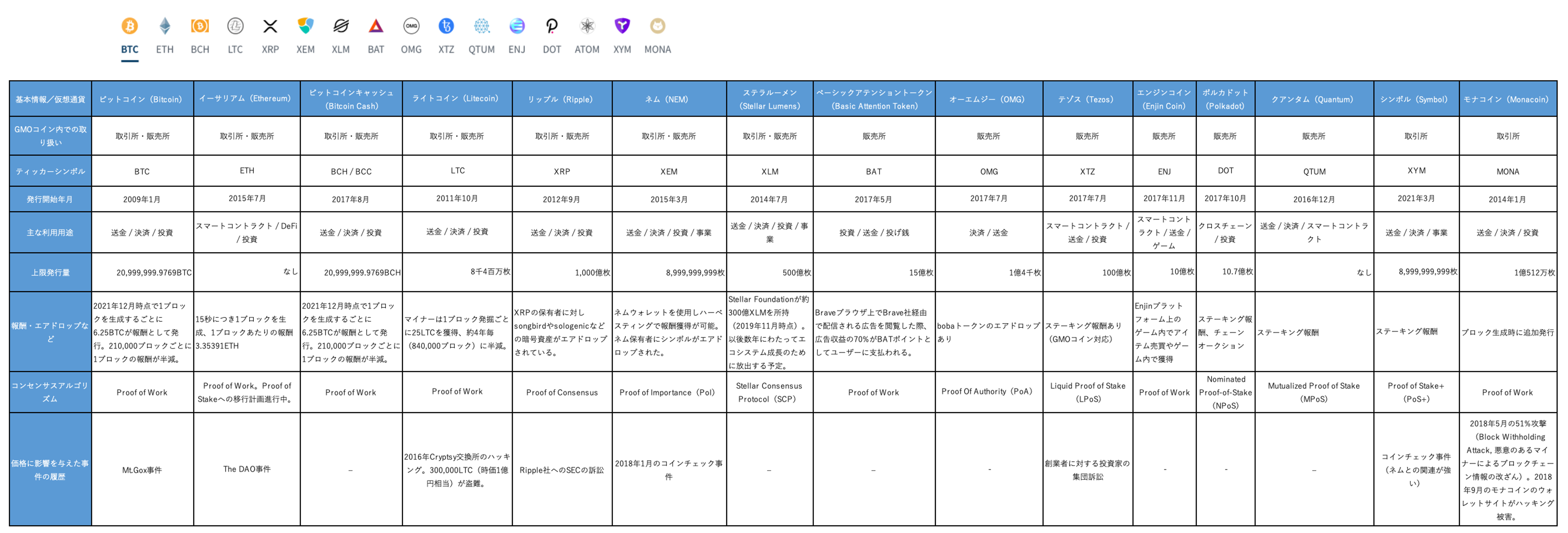Click the Ripple (XRP) icon
The image size is (1568, 533).
(270, 26)
